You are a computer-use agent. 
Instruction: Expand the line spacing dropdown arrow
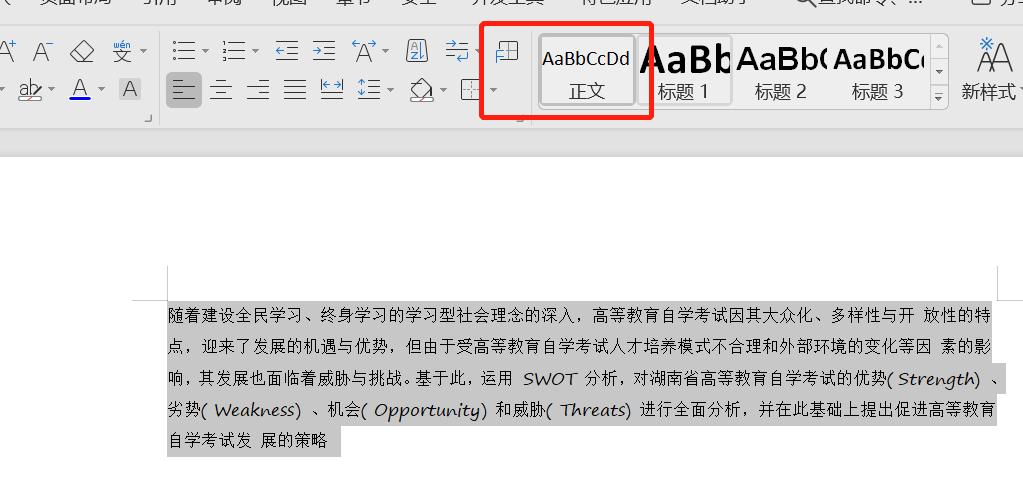[x=390, y=89]
